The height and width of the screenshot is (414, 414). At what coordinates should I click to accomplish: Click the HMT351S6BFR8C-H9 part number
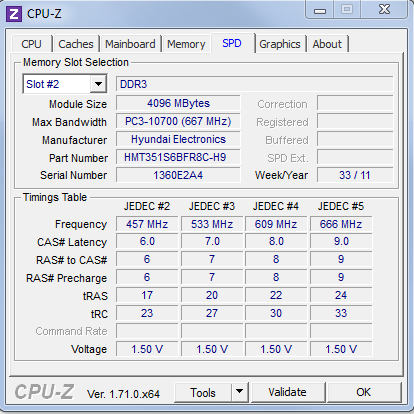click(178, 157)
